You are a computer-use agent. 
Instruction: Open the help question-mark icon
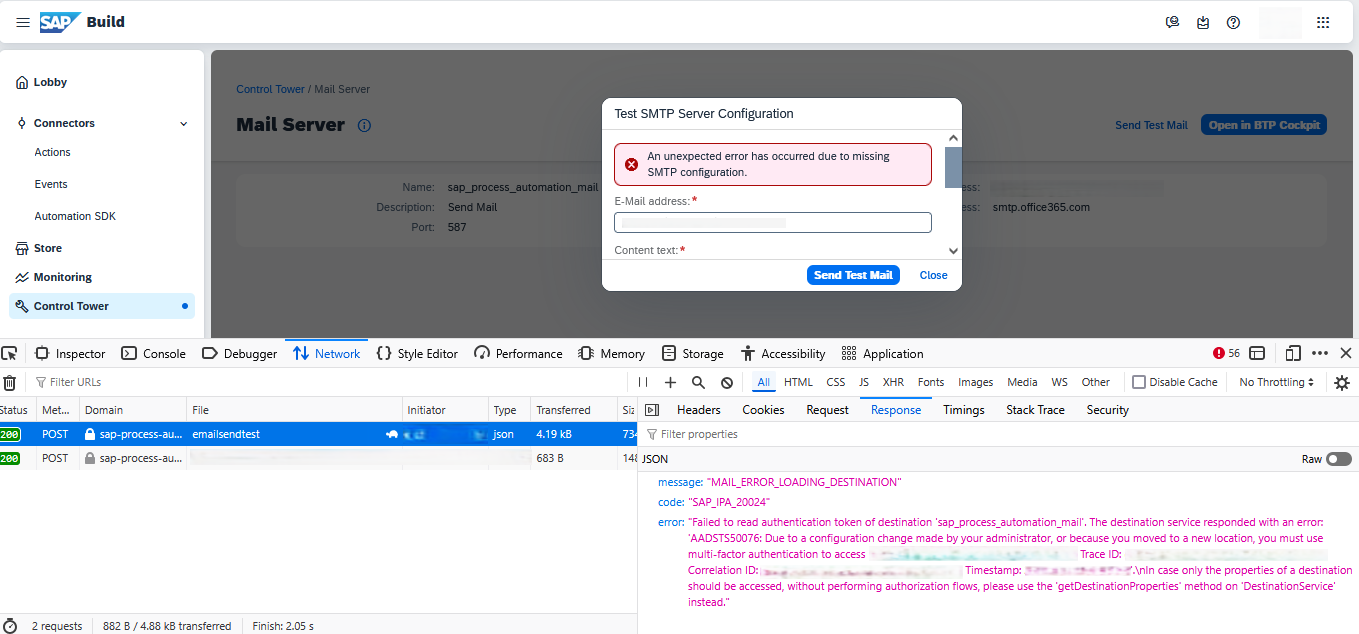click(x=1233, y=22)
